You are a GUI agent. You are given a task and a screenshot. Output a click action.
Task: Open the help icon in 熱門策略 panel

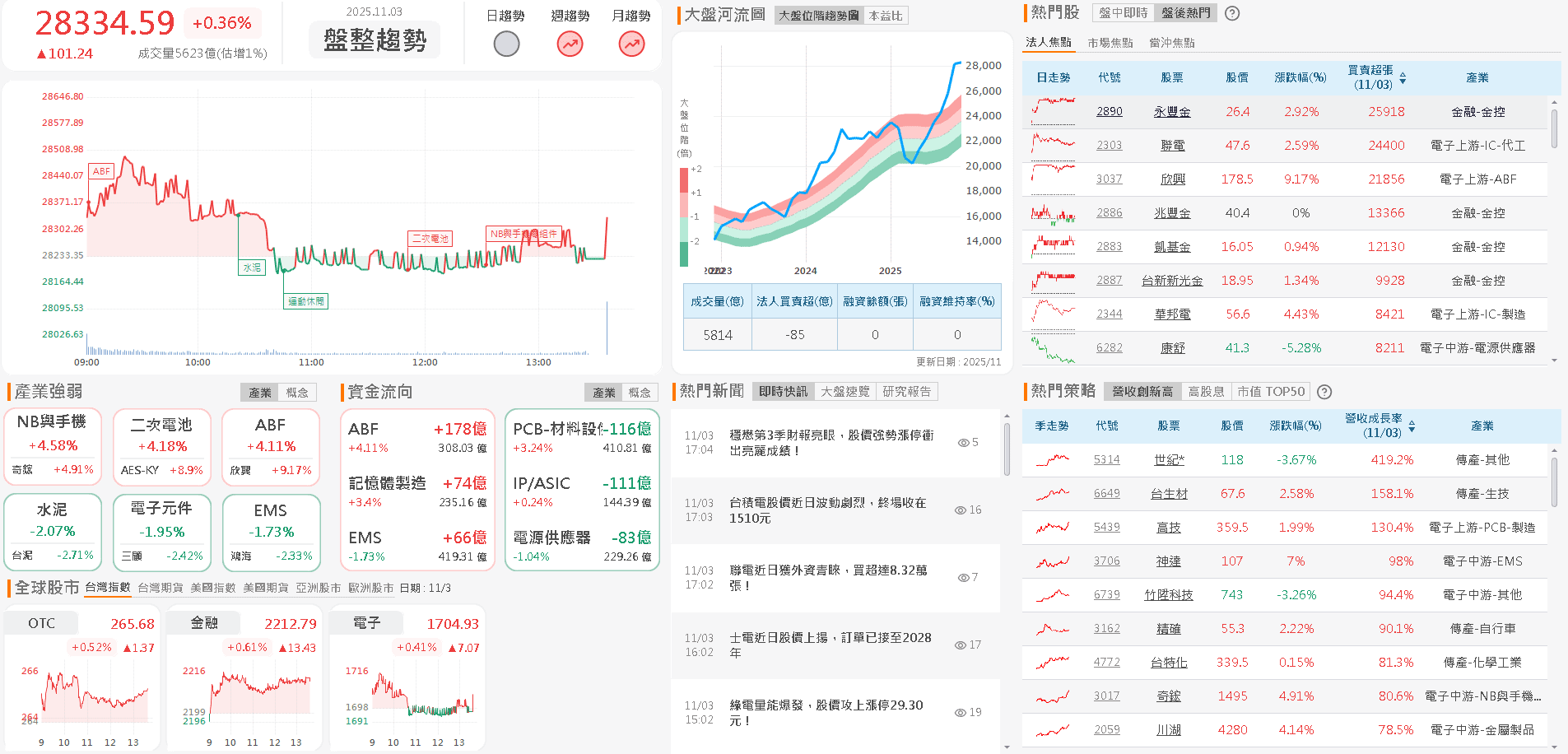[1324, 392]
